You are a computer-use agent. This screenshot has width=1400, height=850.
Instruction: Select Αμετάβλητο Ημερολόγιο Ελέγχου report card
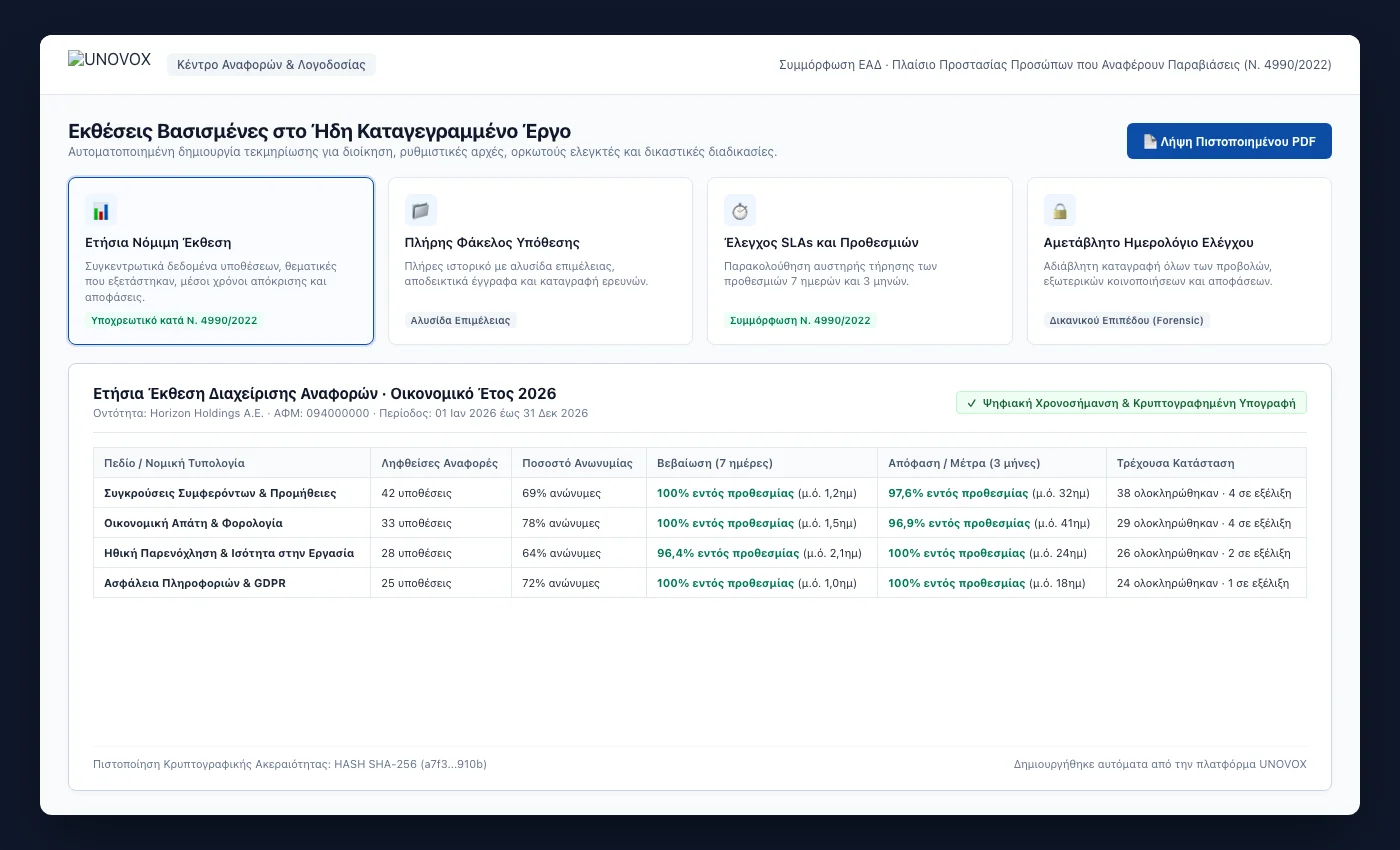1179,261
